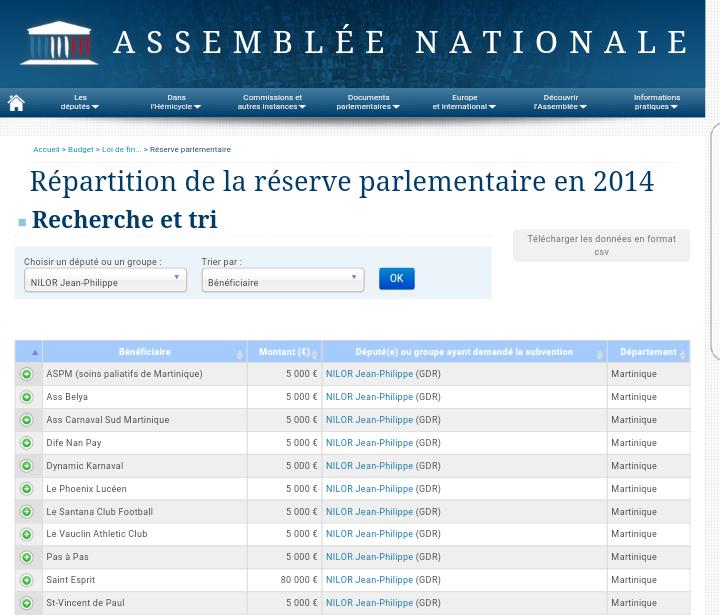
Task: Go to the home page icon
Action: coord(16,102)
